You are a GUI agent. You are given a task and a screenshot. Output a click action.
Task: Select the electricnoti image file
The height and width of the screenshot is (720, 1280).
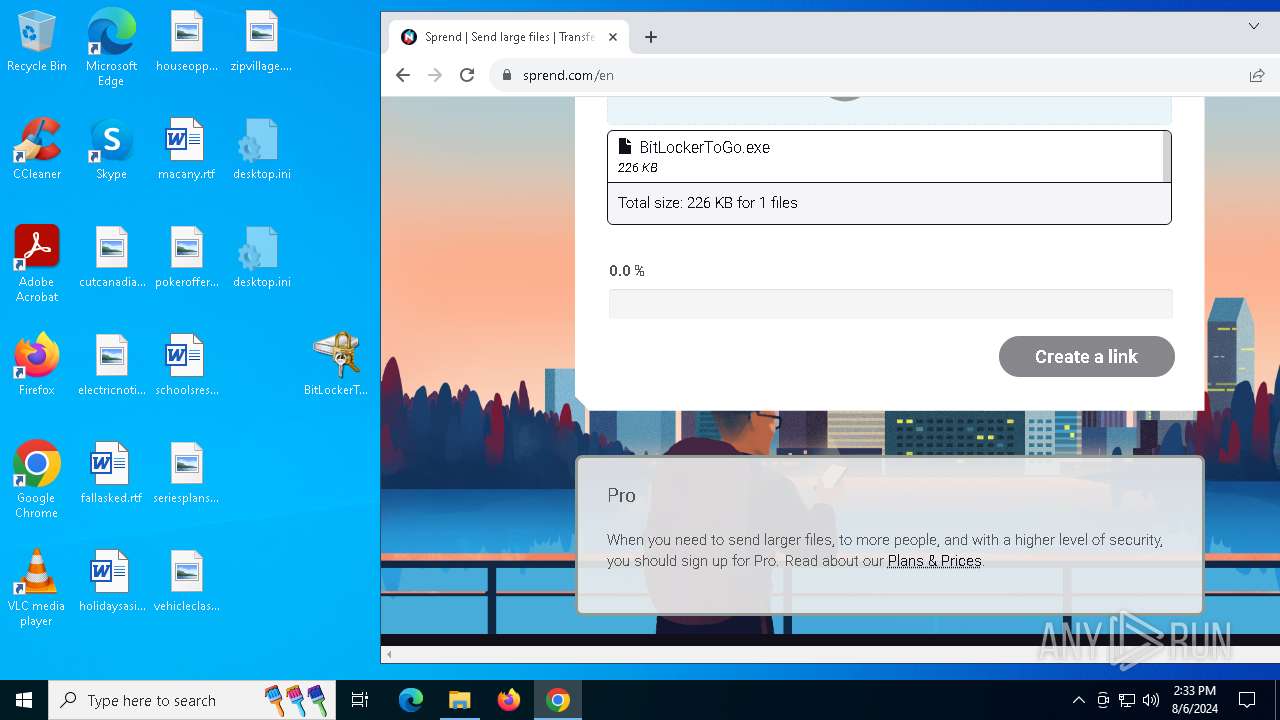pos(111,365)
